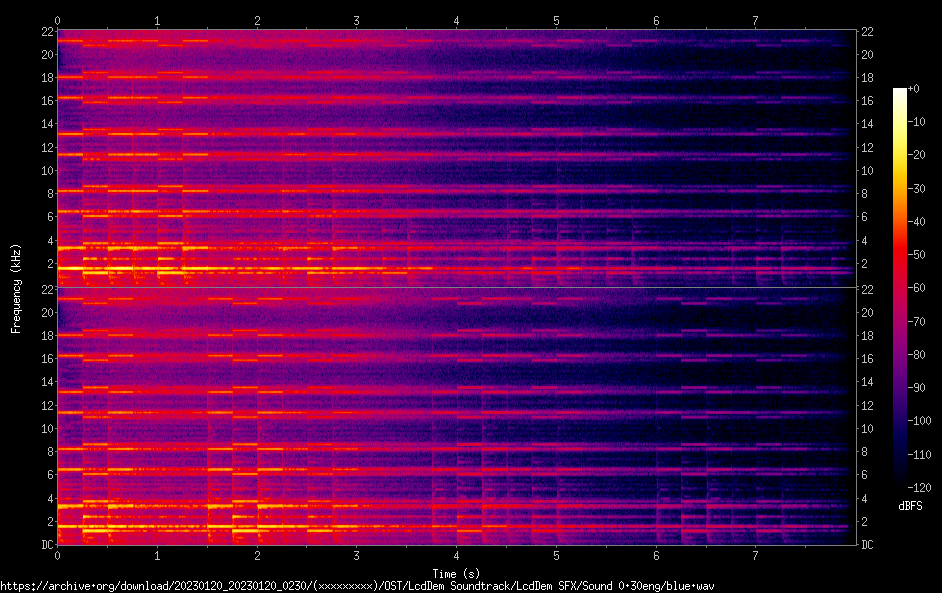Select the 7-second mark on the top time axis
This screenshot has width=942, height=593.
756,20
